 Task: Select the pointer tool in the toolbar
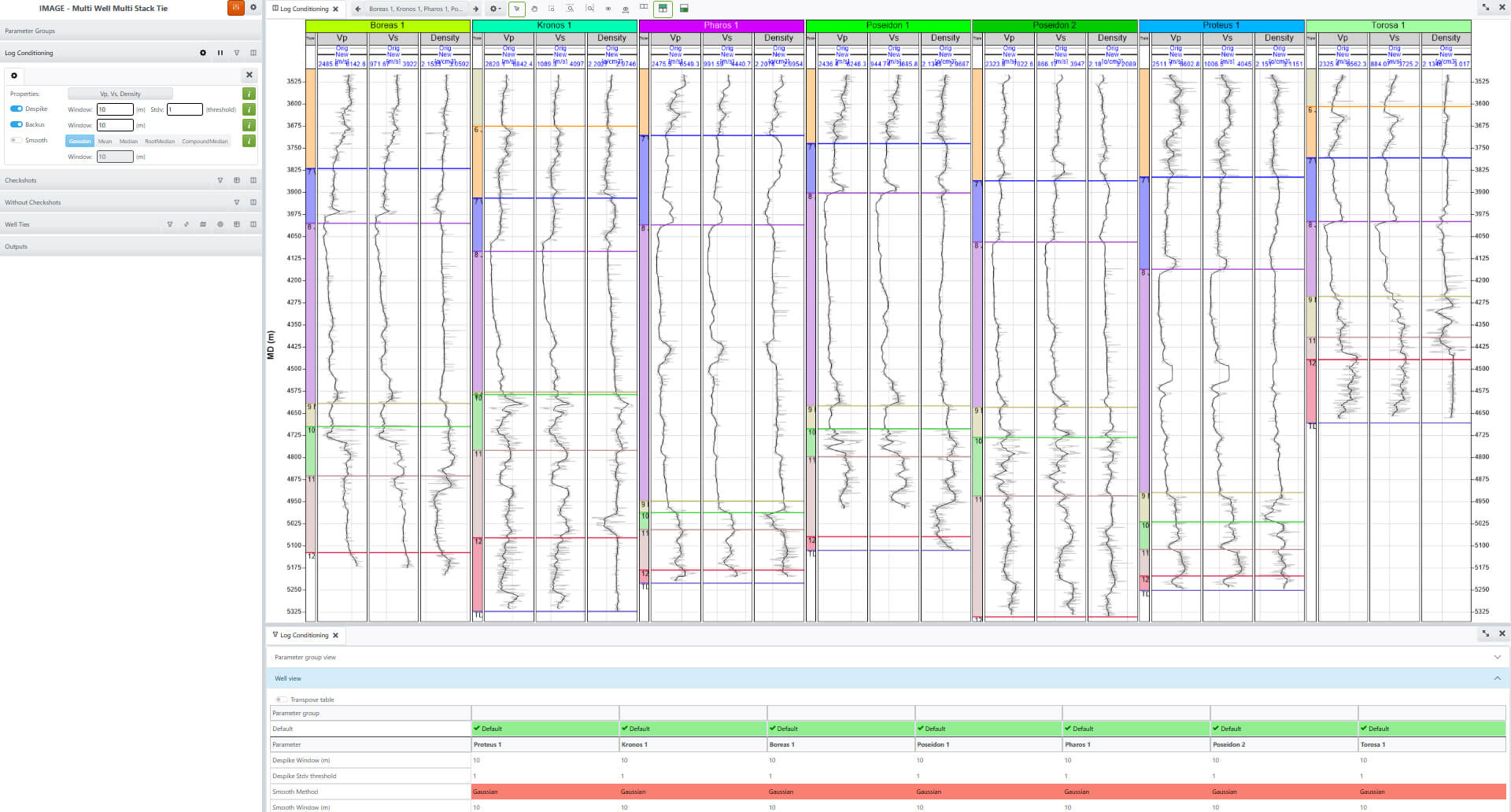point(517,9)
